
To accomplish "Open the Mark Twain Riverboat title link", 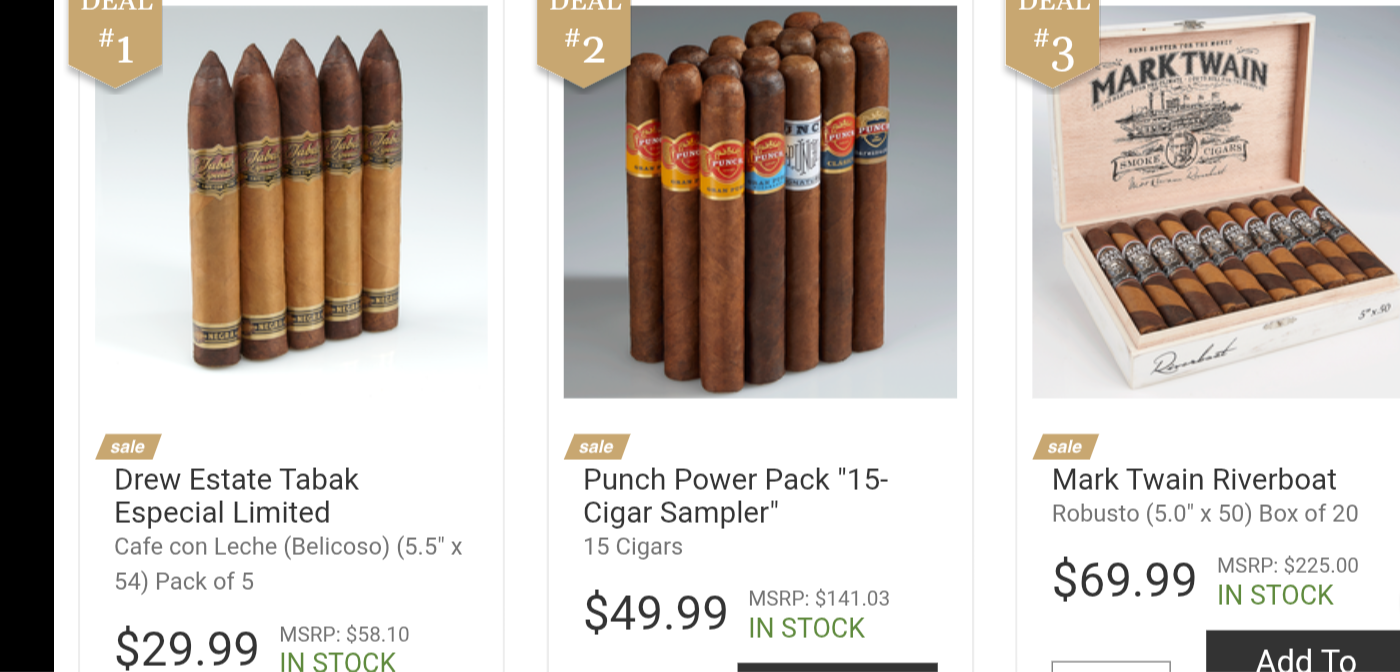I will pyautogui.click(x=1194, y=480).
